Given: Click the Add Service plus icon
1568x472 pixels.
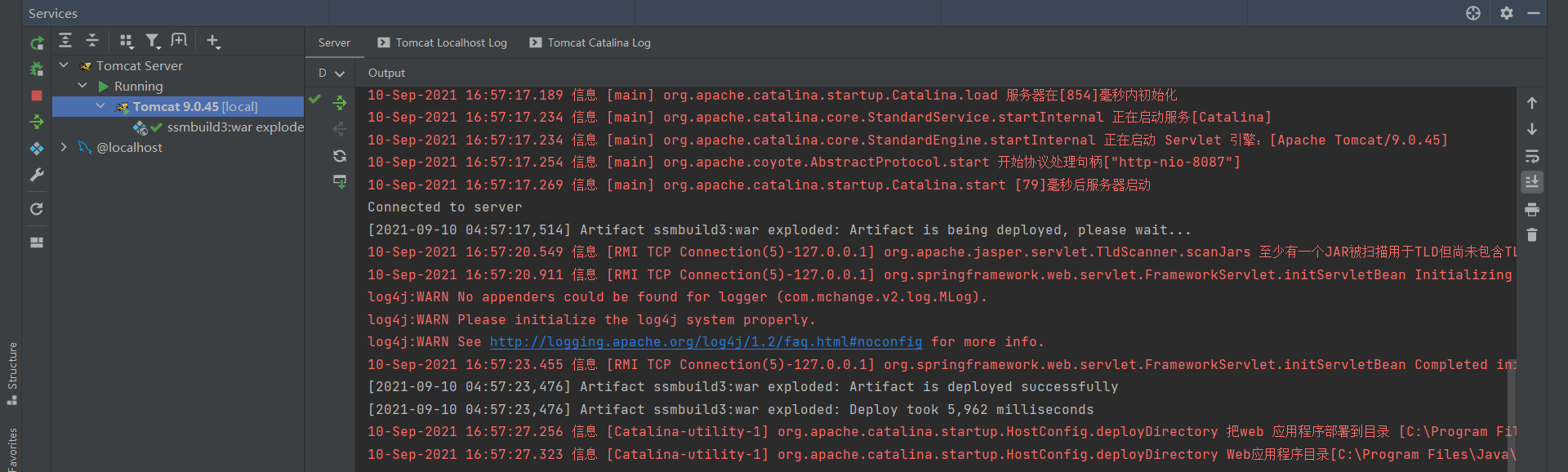Looking at the screenshot, I should pyautogui.click(x=213, y=41).
